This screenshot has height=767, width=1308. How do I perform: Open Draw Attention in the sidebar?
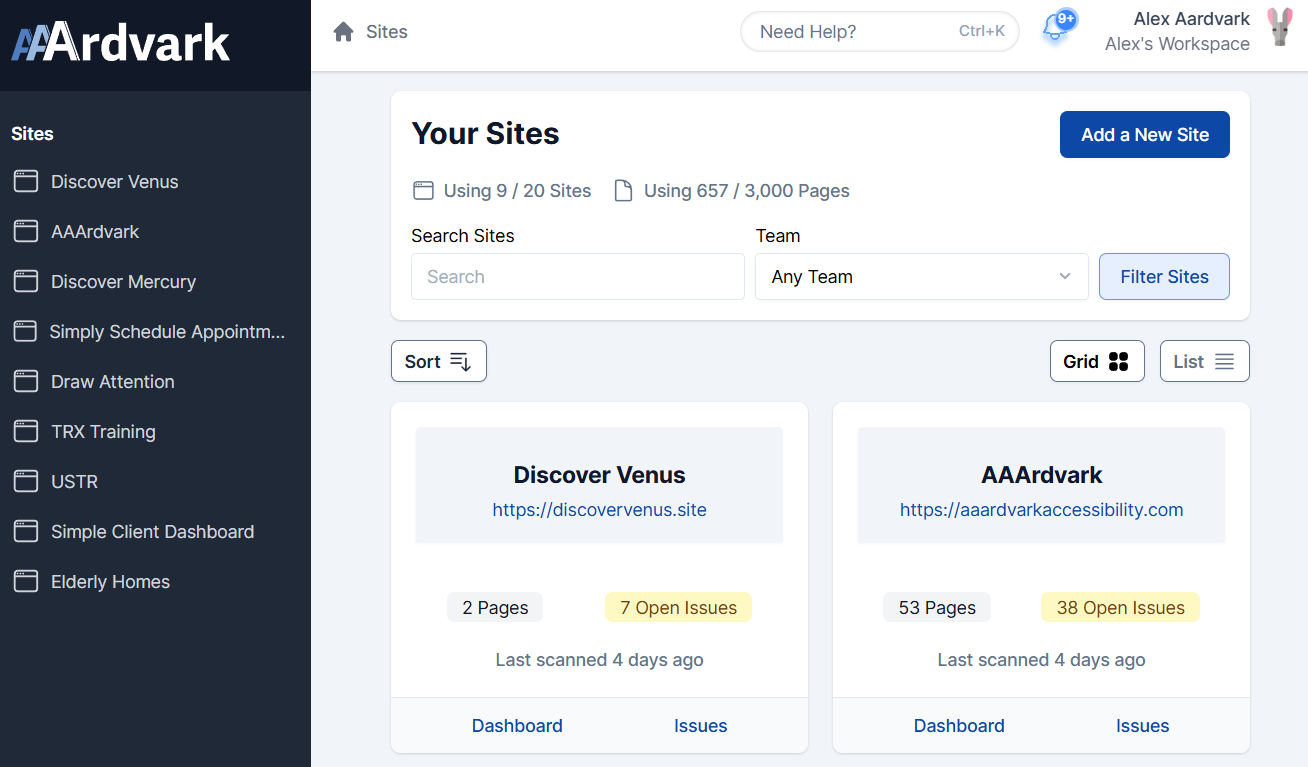(113, 382)
